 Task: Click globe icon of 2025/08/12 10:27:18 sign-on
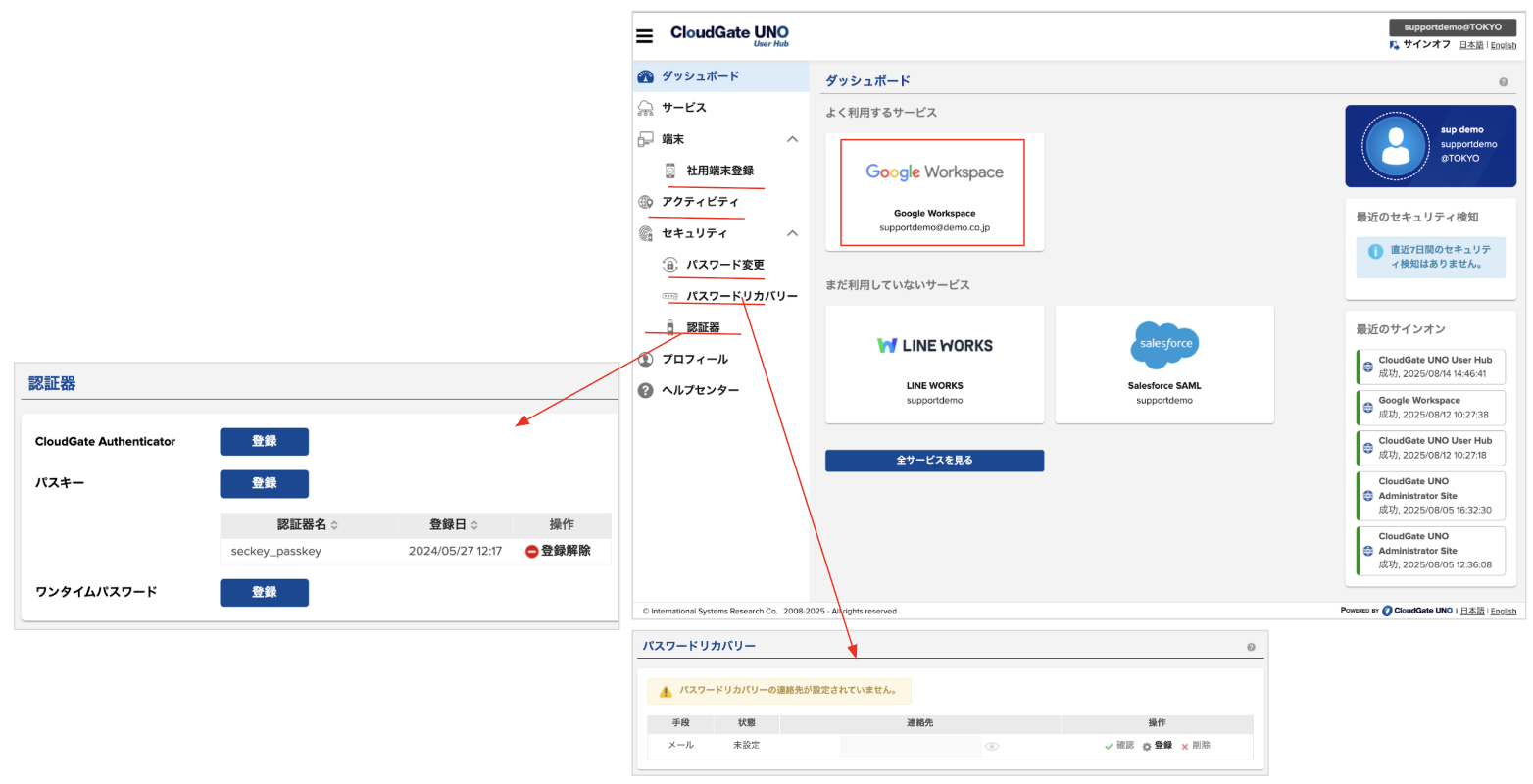[1368, 447]
